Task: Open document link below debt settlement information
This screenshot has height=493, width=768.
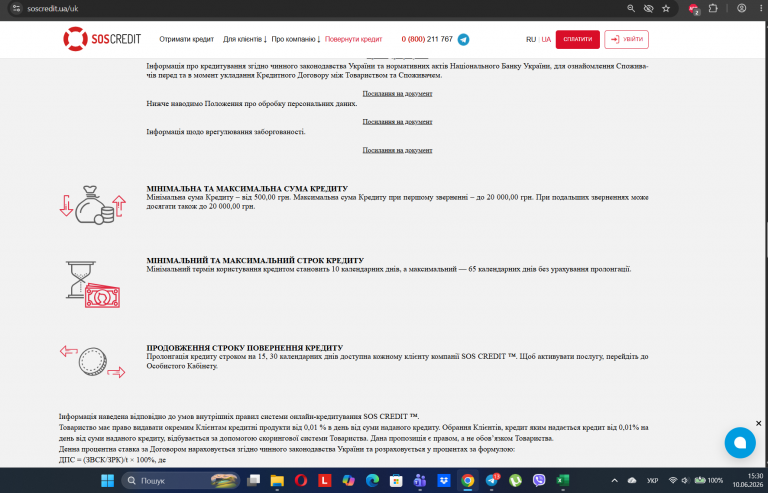Action: [397, 150]
